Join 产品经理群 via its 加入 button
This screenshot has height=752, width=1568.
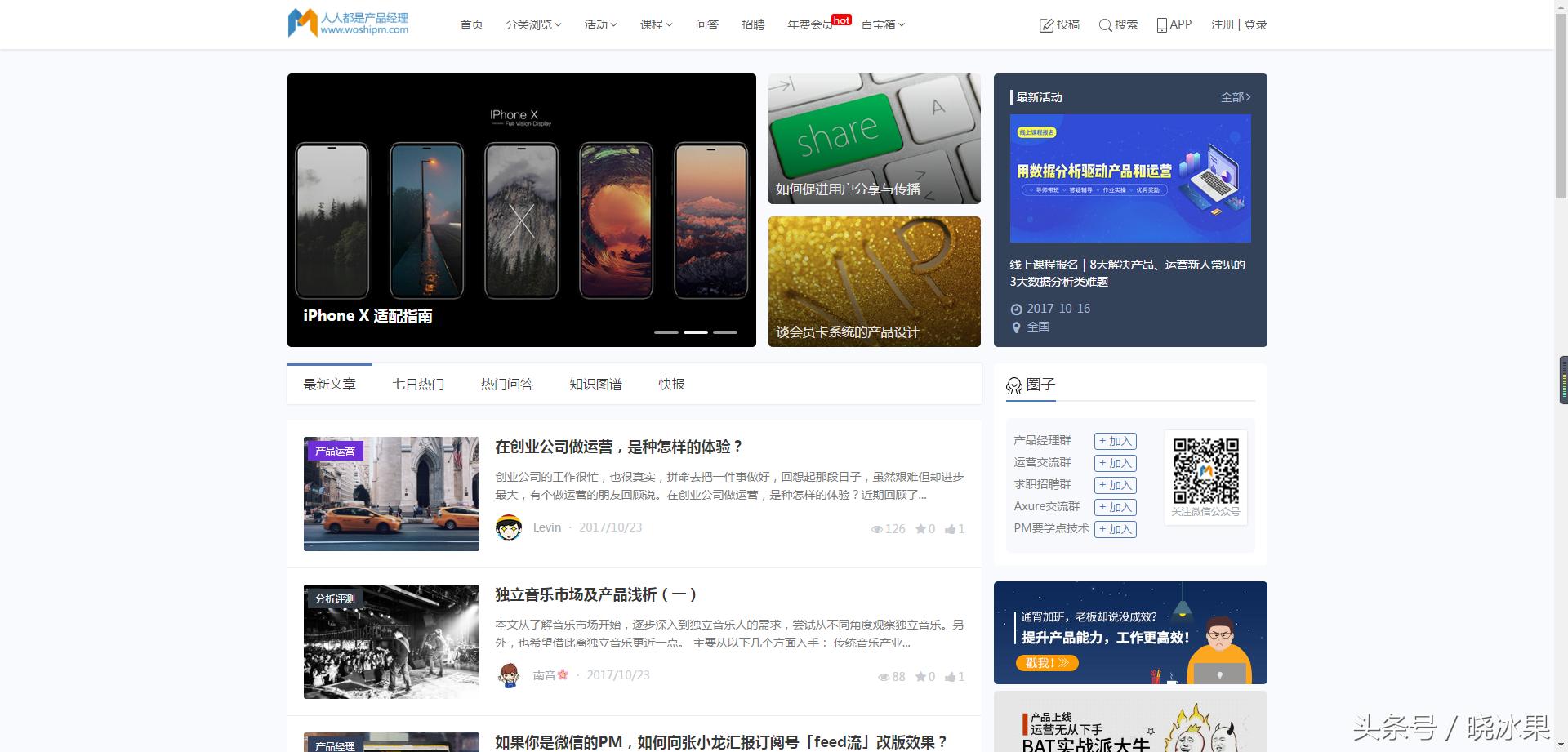[x=1116, y=441]
